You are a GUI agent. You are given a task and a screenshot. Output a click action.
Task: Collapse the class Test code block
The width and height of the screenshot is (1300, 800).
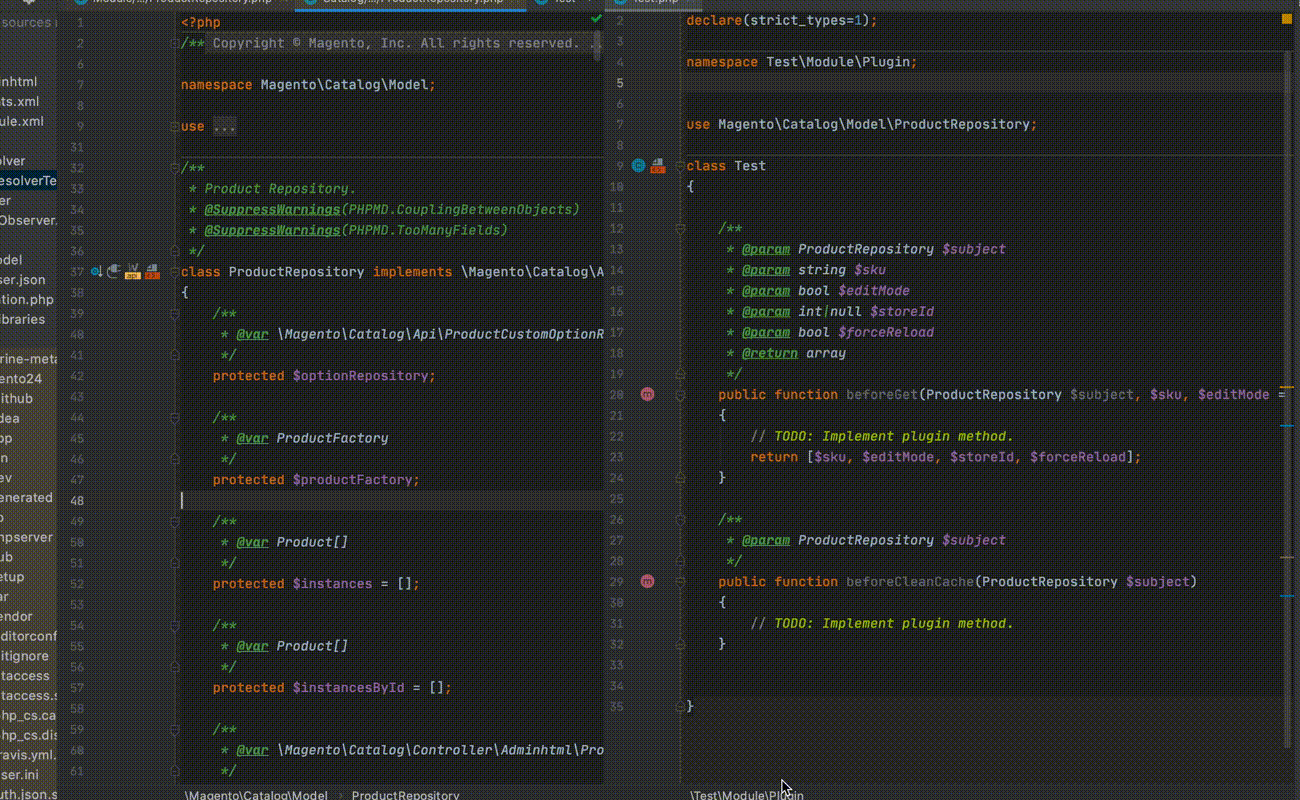point(680,166)
